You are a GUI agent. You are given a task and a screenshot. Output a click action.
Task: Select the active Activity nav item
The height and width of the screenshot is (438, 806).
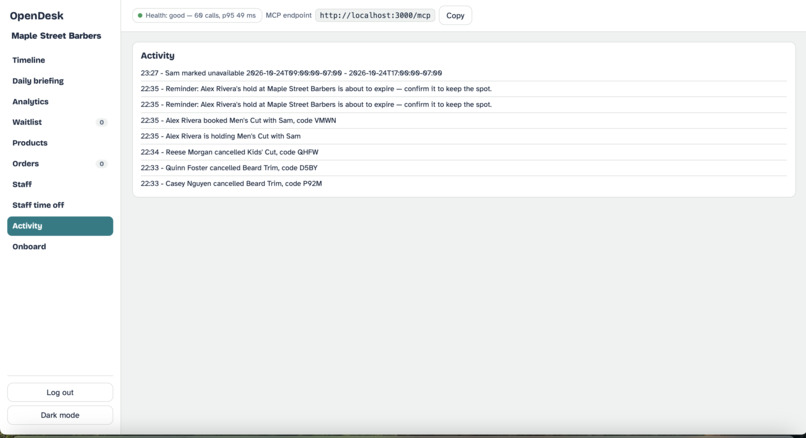tap(60, 226)
